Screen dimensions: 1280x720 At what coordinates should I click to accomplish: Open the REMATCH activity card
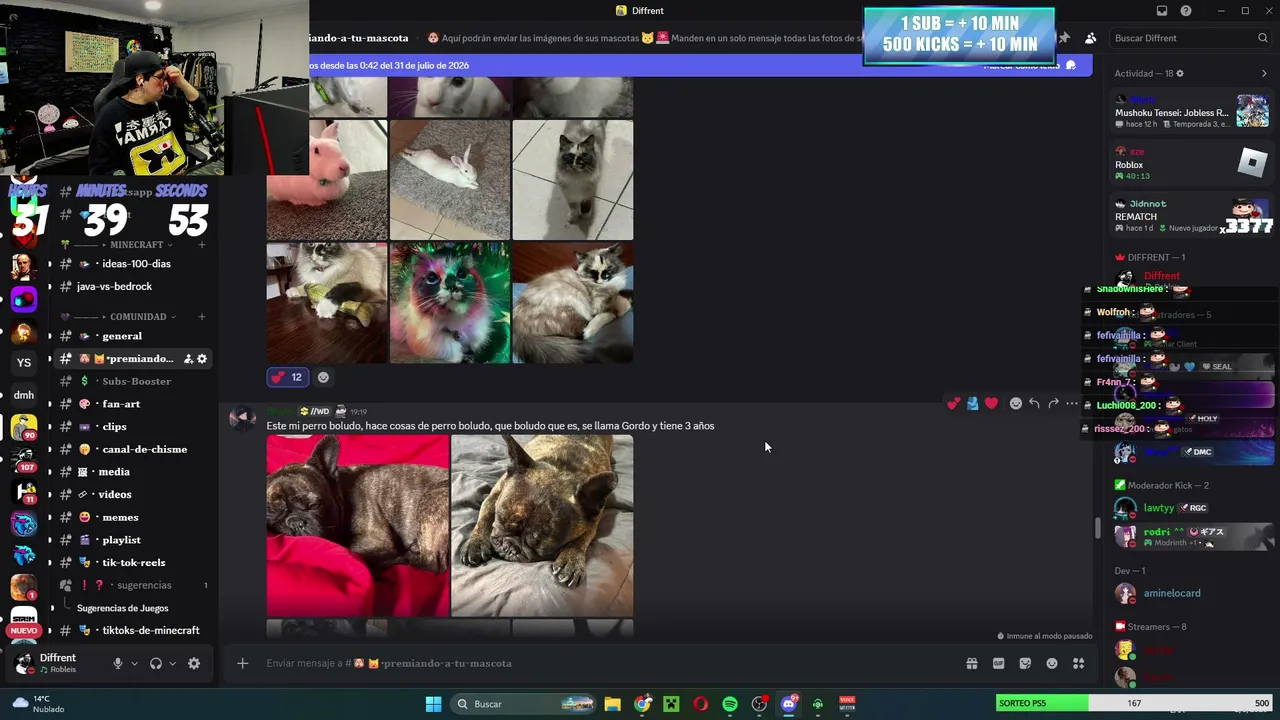point(1191,216)
